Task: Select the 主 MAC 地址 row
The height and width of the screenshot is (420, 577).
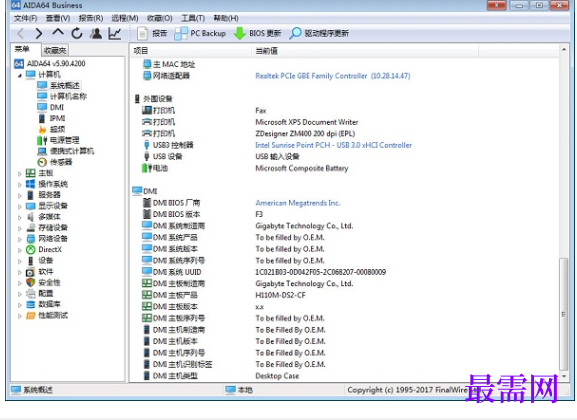Action: tap(344, 64)
